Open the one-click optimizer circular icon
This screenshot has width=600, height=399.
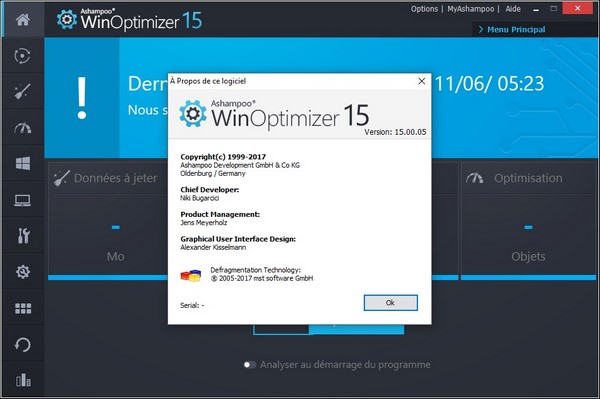[x=23, y=55]
